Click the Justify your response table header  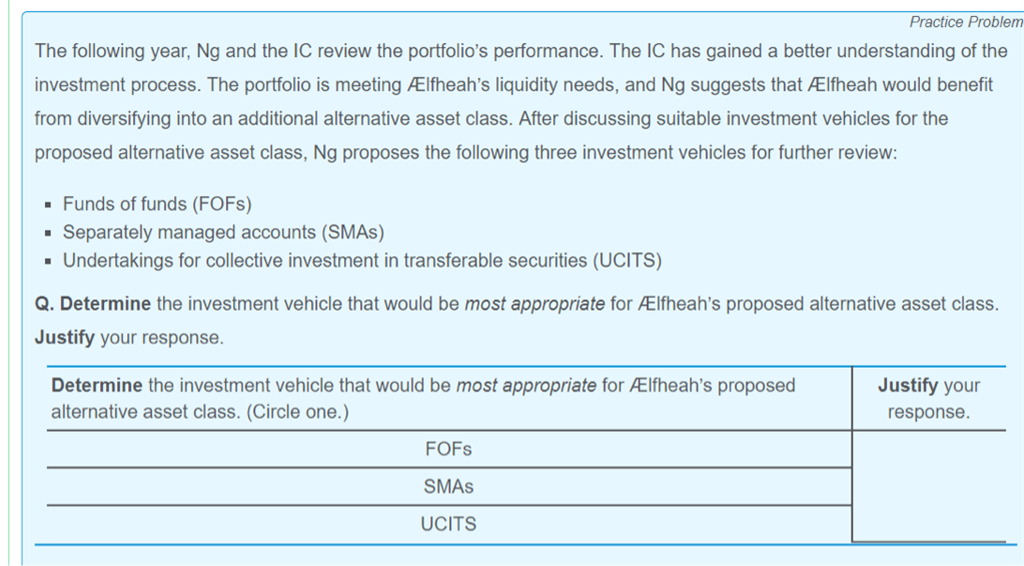928,398
